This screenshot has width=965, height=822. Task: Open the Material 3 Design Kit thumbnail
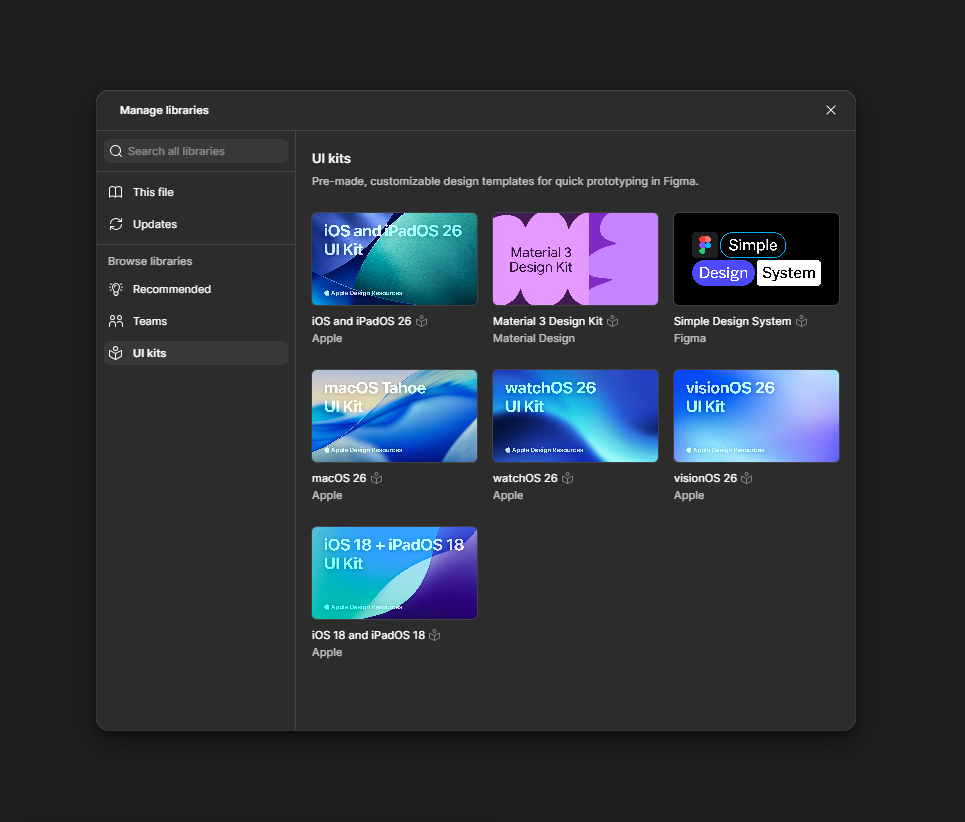(575, 258)
